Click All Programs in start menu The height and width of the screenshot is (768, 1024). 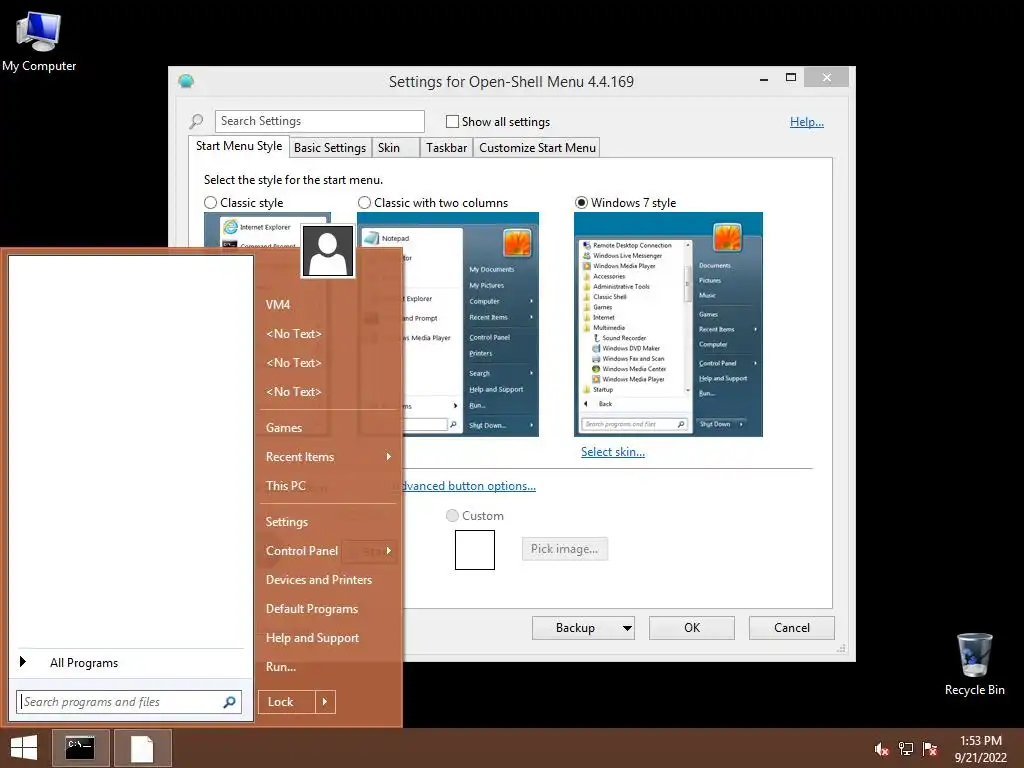tap(84, 663)
